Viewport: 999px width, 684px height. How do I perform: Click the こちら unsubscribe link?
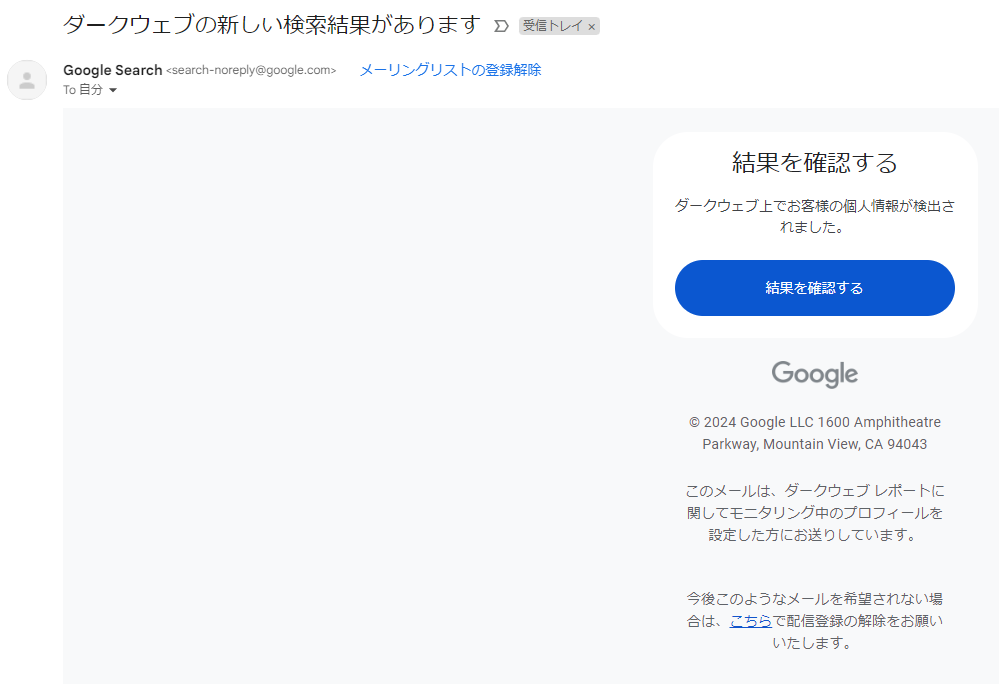pyautogui.click(x=750, y=621)
